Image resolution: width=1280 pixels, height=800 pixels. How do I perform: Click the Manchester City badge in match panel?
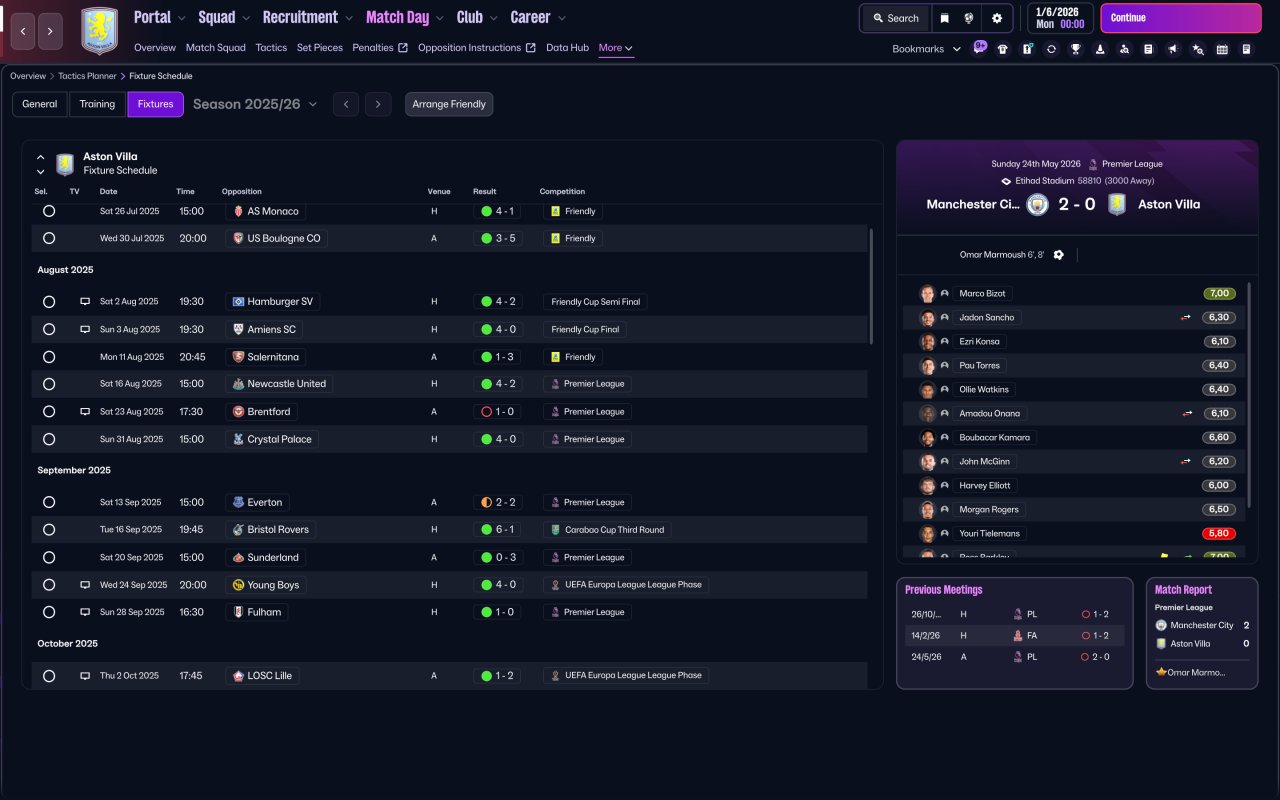[x=1037, y=204]
